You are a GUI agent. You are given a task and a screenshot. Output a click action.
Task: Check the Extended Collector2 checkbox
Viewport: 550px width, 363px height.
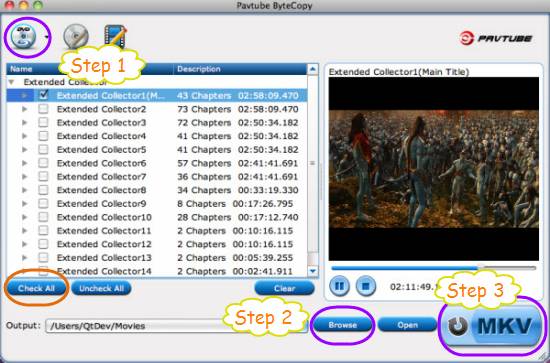43,109
